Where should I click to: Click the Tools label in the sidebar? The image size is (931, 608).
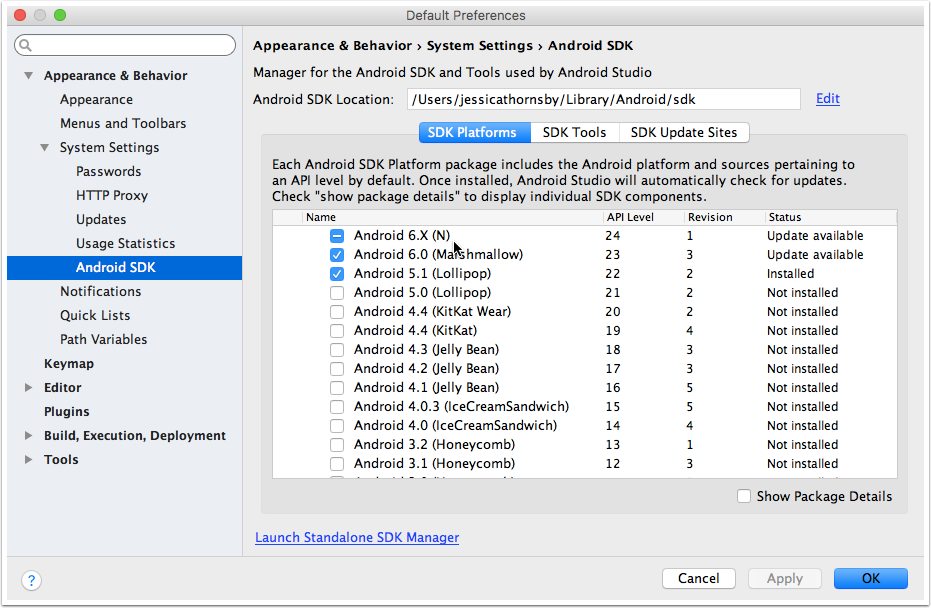tap(61, 460)
